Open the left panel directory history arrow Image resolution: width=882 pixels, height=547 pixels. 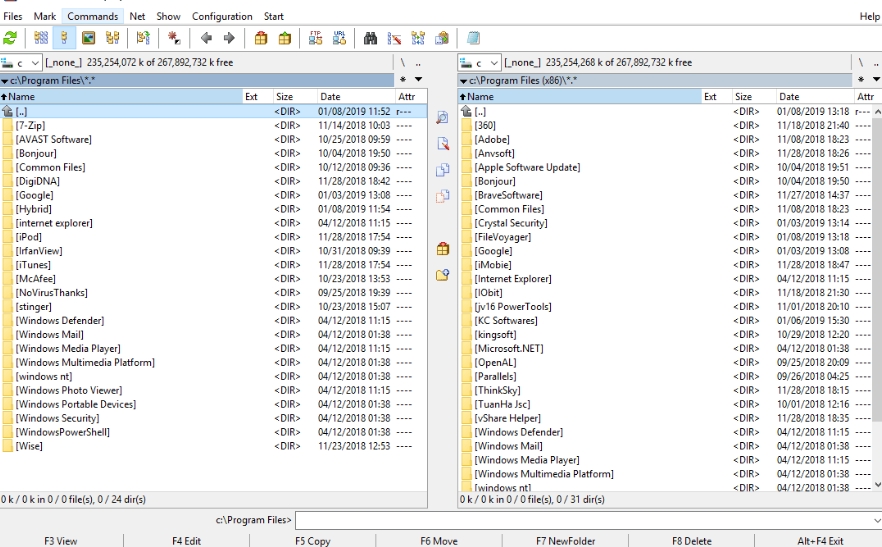418,79
